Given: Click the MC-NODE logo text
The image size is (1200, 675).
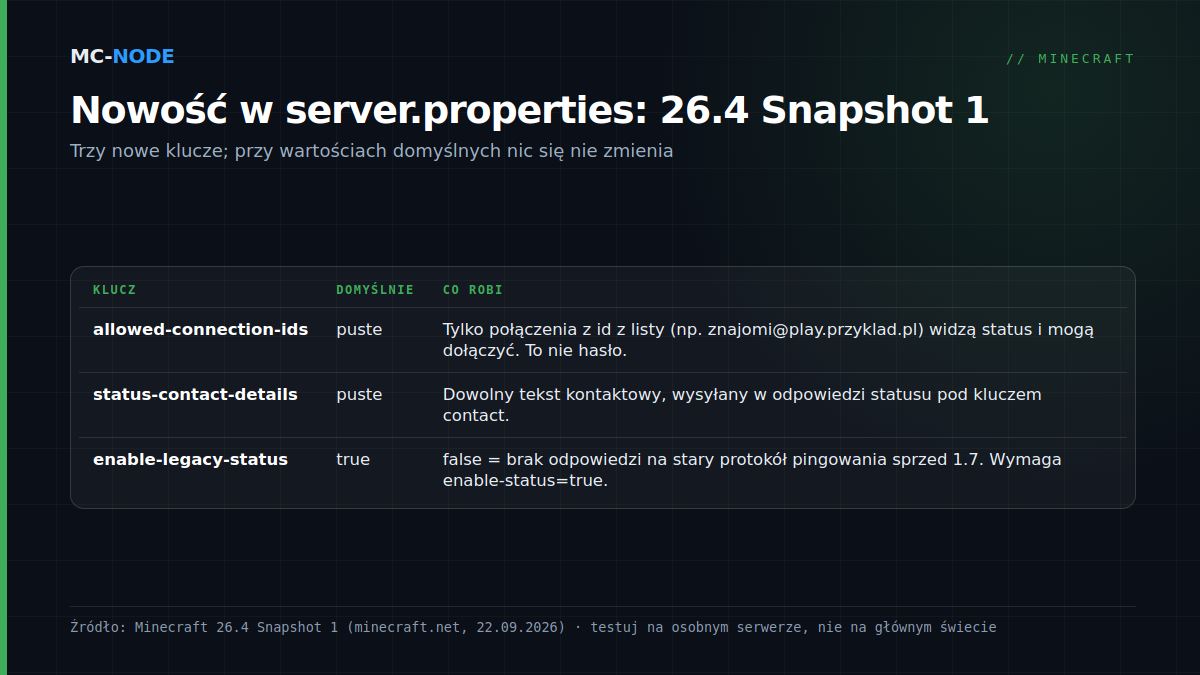Looking at the screenshot, I should point(122,57).
